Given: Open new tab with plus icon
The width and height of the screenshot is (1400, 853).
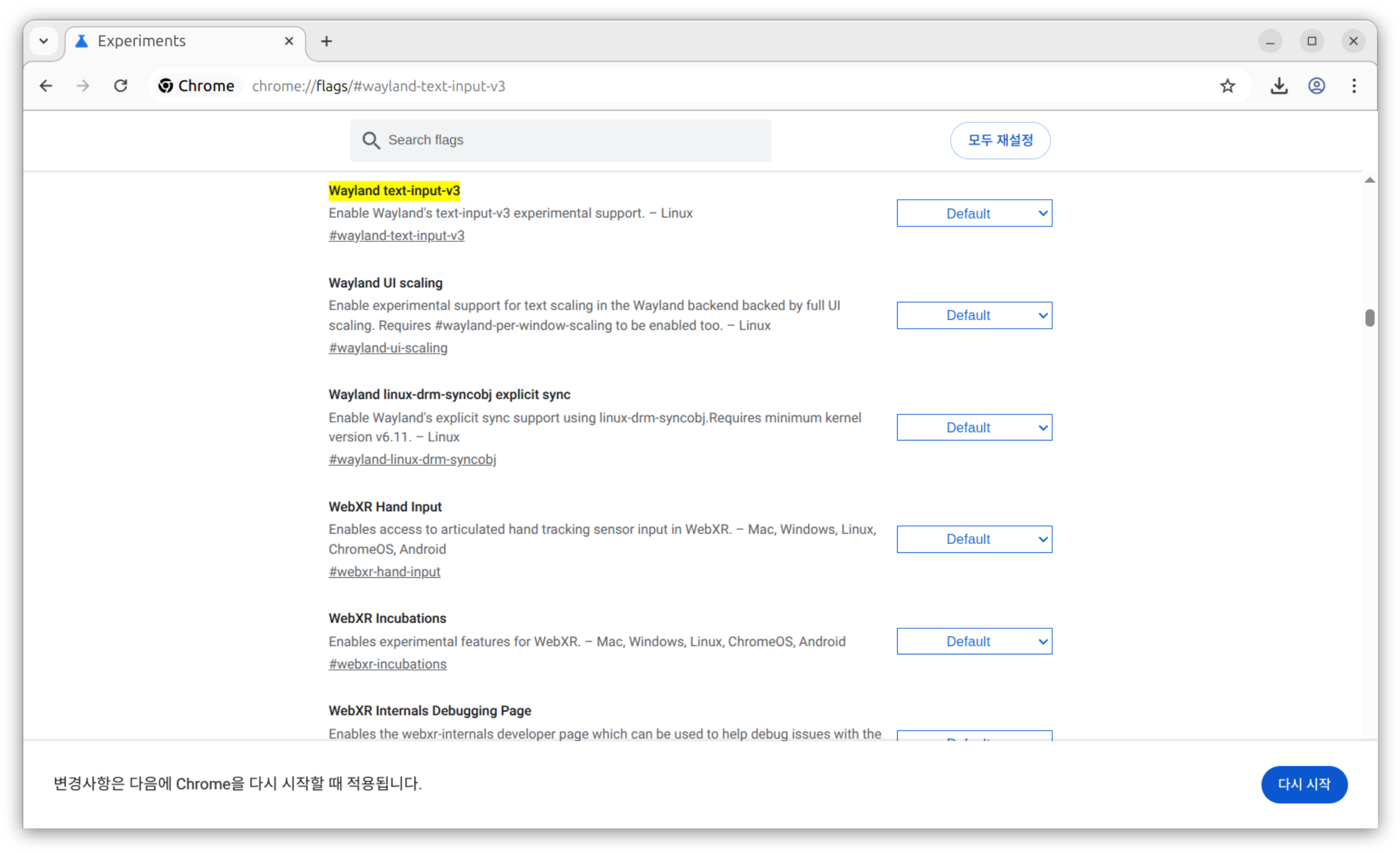Looking at the screenshot, I should point(326,41).
